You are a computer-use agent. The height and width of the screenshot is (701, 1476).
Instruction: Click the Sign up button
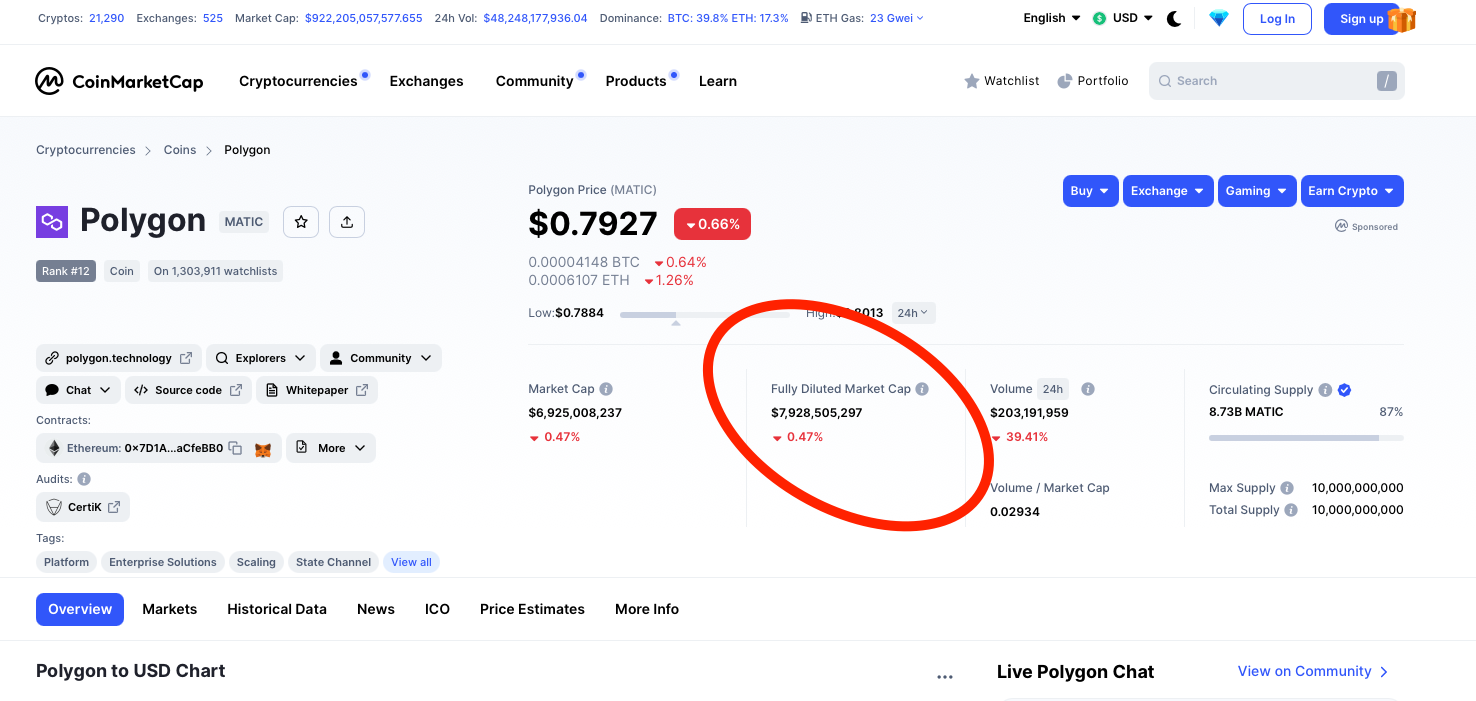point(1360,19)
